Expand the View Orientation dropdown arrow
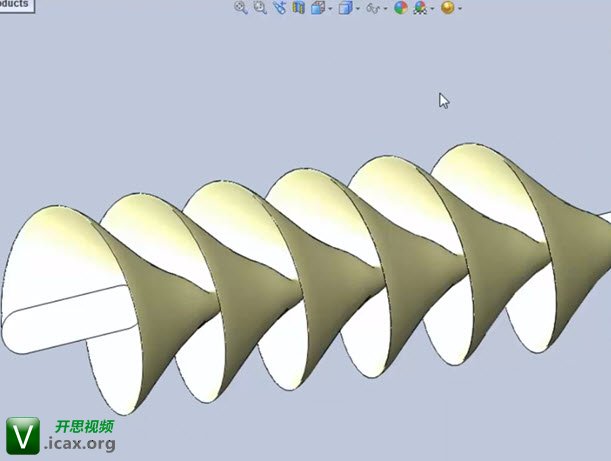611x461 pixels. (x=330, y=8)
